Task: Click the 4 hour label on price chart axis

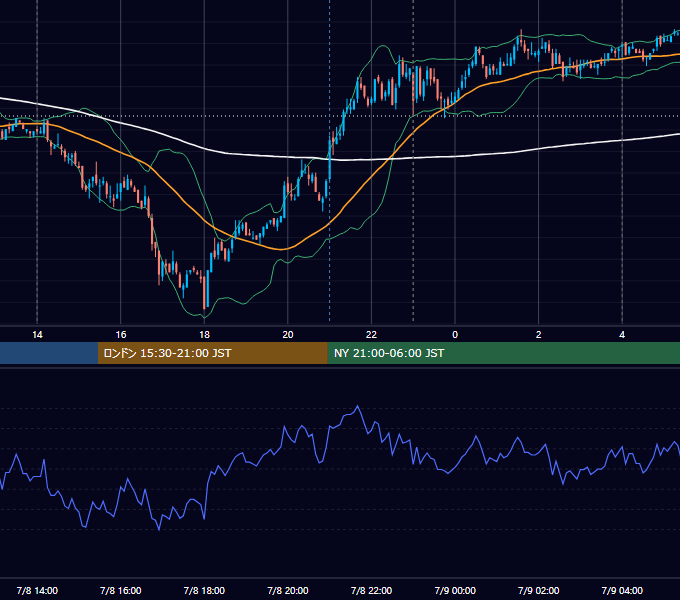Action: coord(622,335)
